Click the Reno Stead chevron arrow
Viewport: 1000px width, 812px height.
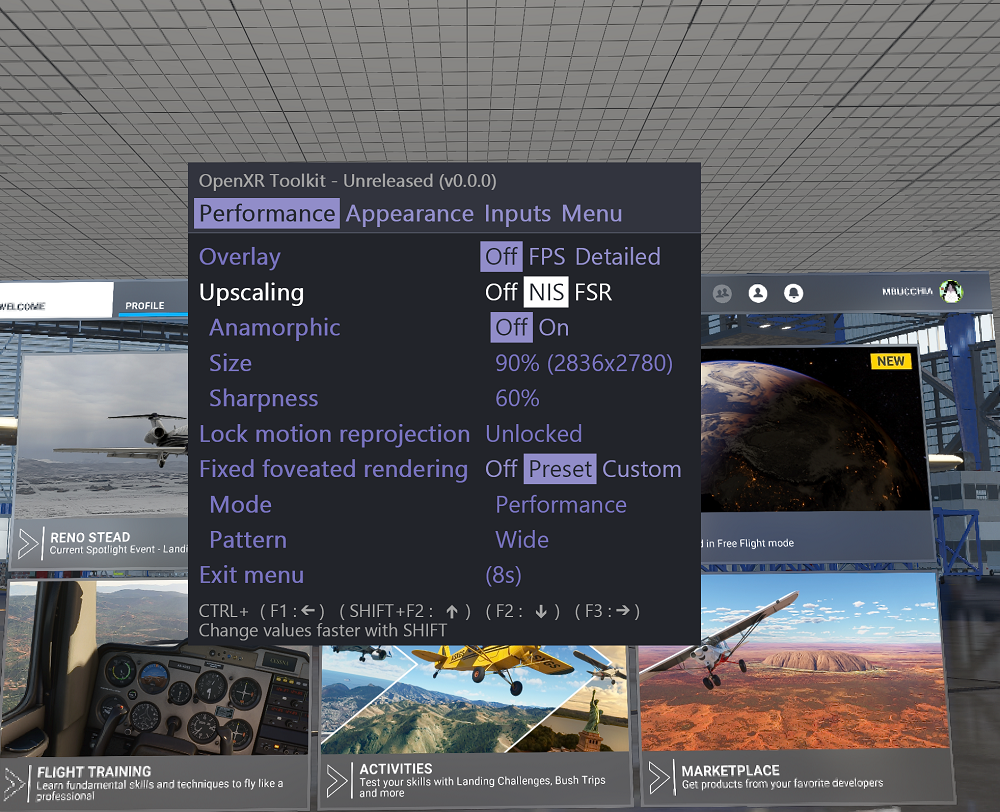tap(27, 541)
